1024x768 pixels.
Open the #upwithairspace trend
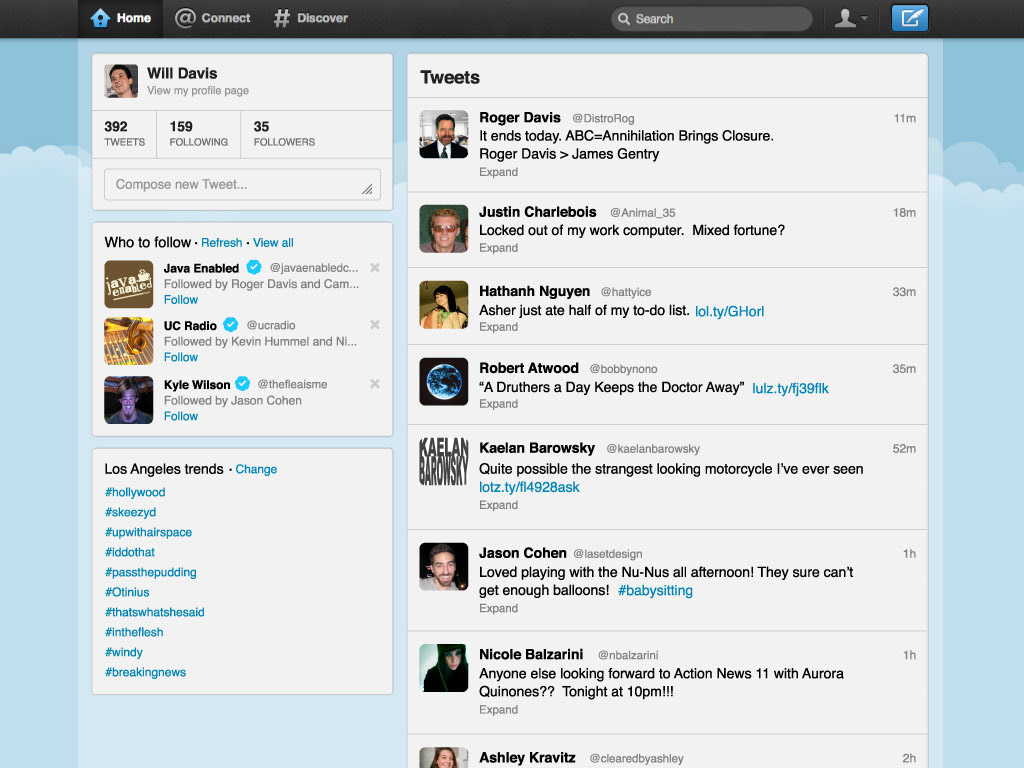148,532
